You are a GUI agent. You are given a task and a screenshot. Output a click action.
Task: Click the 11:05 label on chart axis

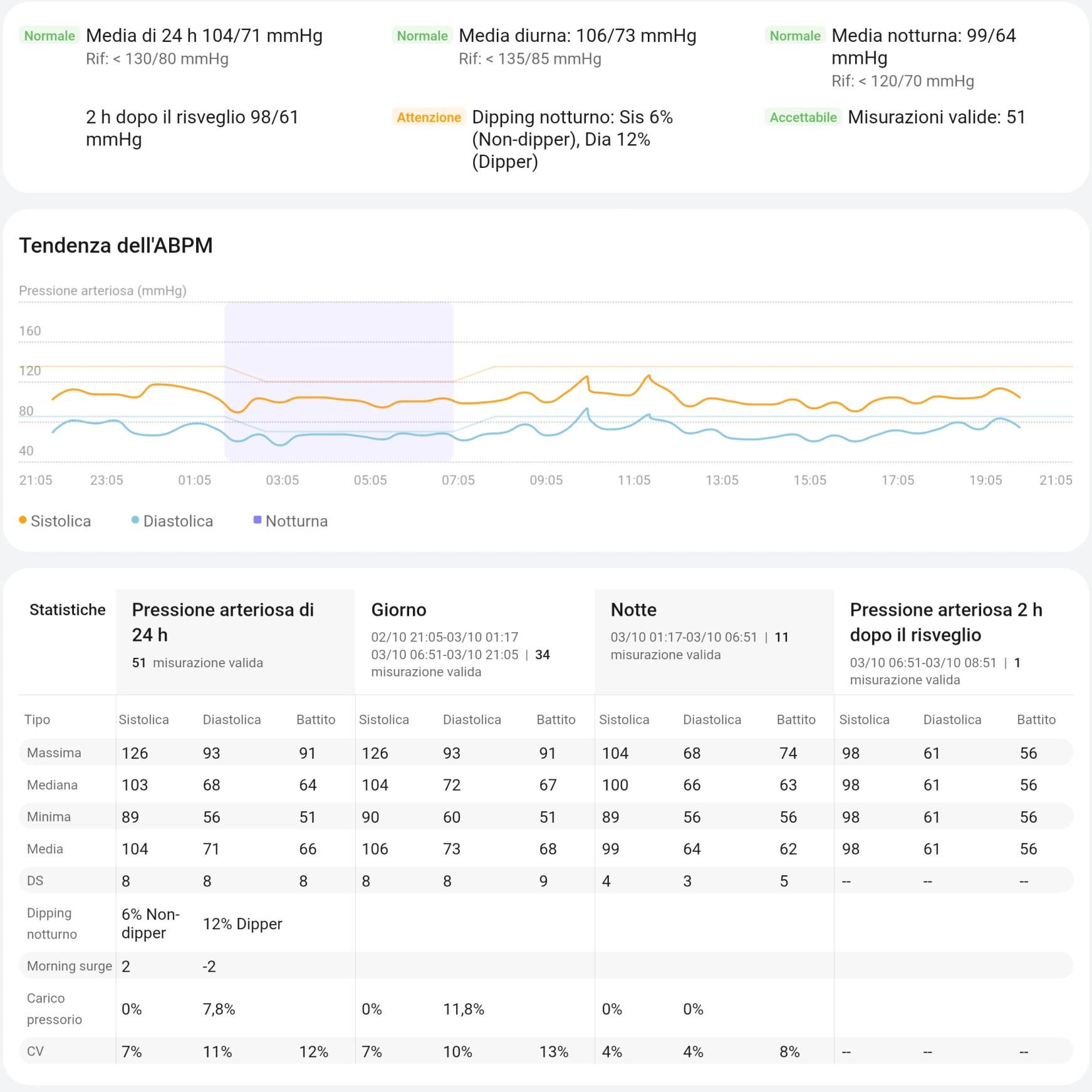(x=634, y=481)
